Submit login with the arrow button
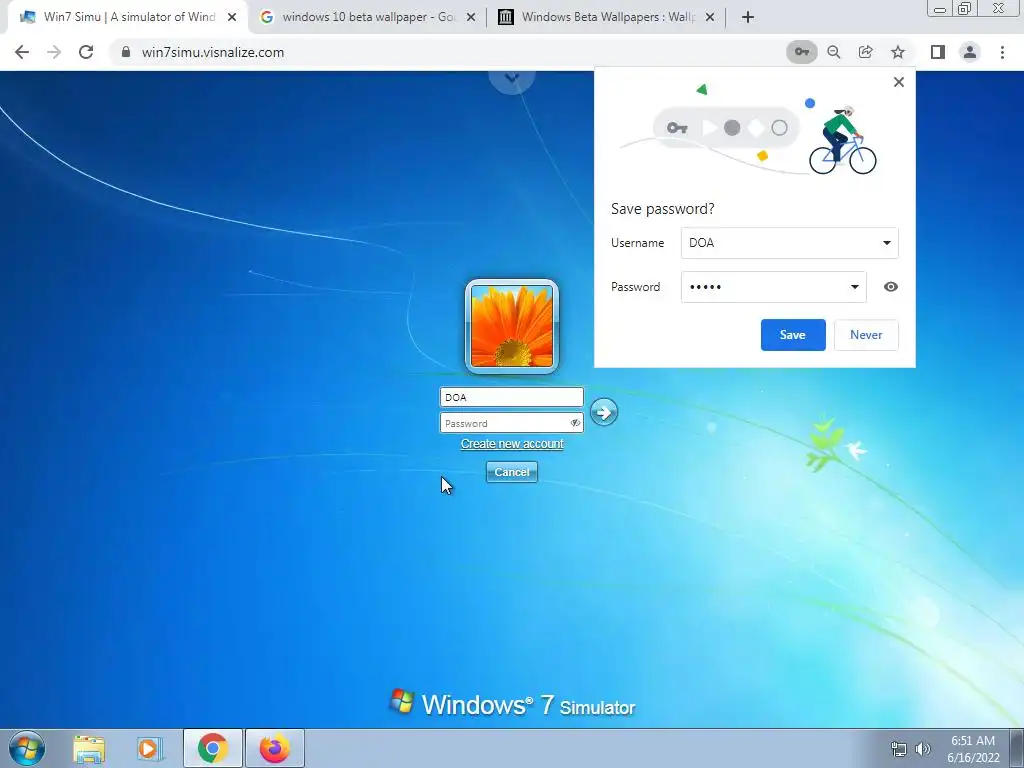This screenshot has width=1024, height=768. point(603,412)
